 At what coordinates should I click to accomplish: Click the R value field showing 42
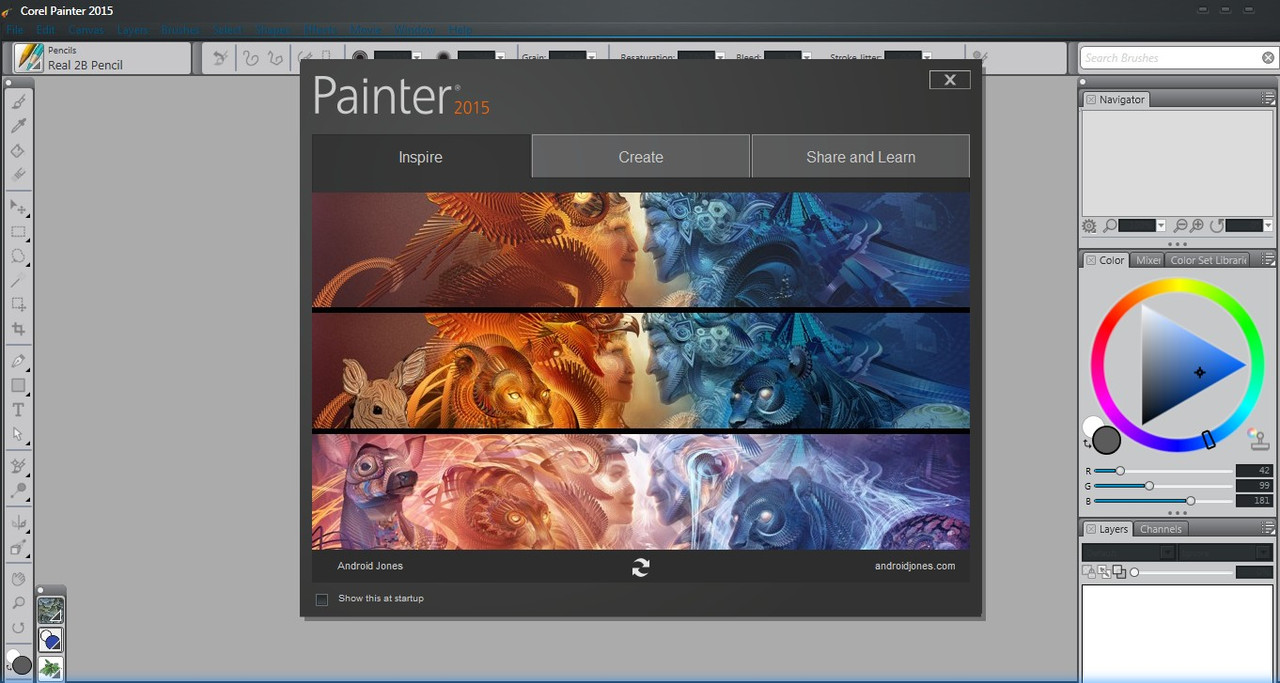pyautogui.click(x=1254, y=471)
